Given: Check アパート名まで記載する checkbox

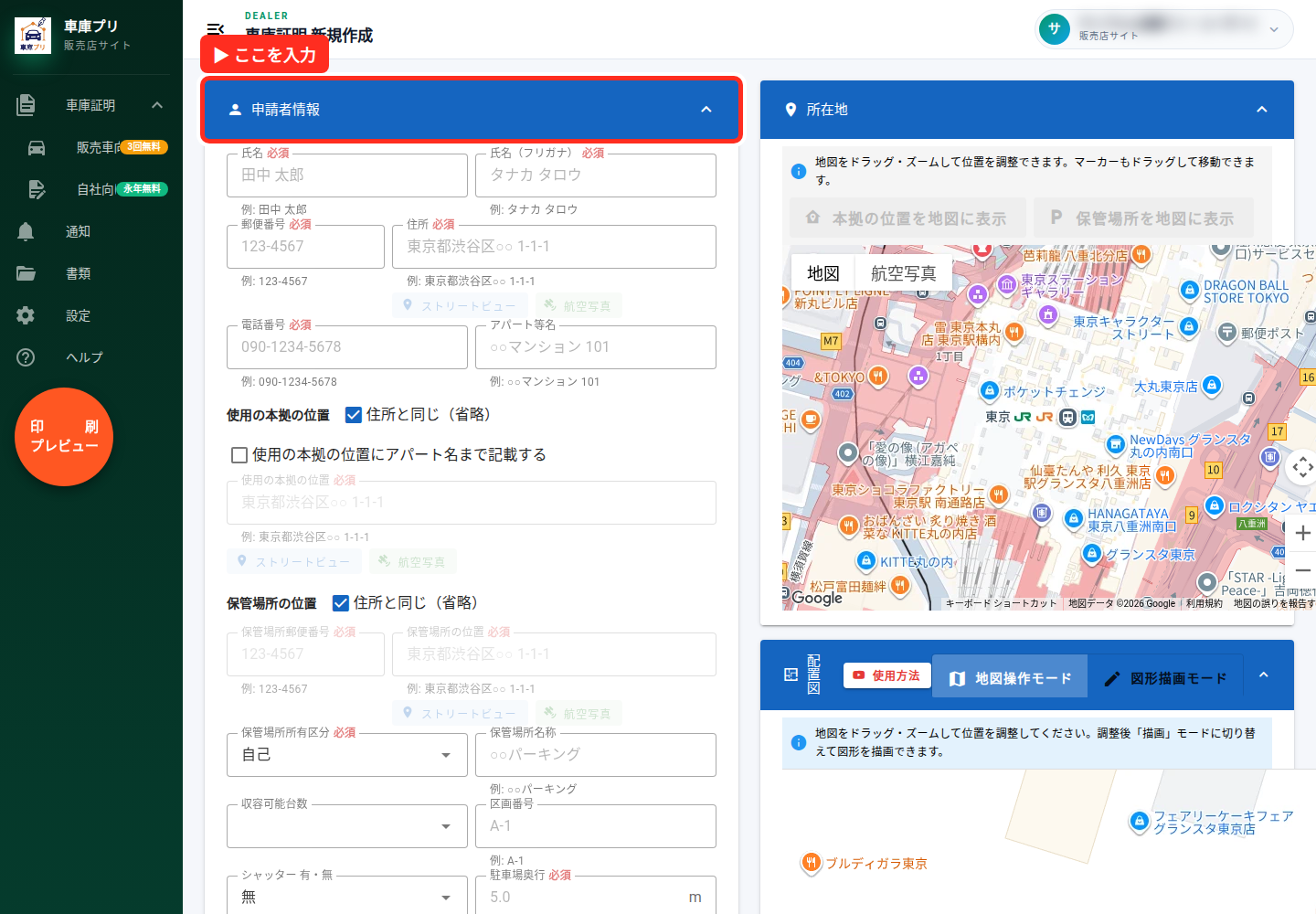Looking at the screenshot, I should point(239,455).
